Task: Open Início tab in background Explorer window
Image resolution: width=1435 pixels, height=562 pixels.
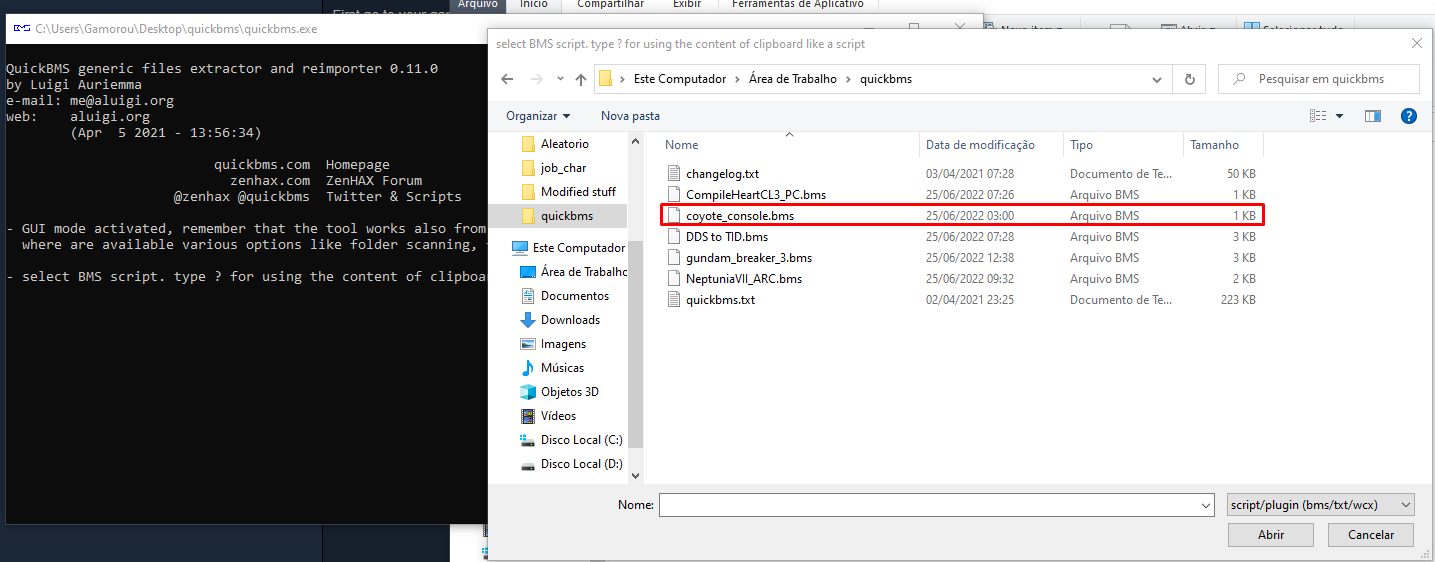Action: click(x=534, y=4)
